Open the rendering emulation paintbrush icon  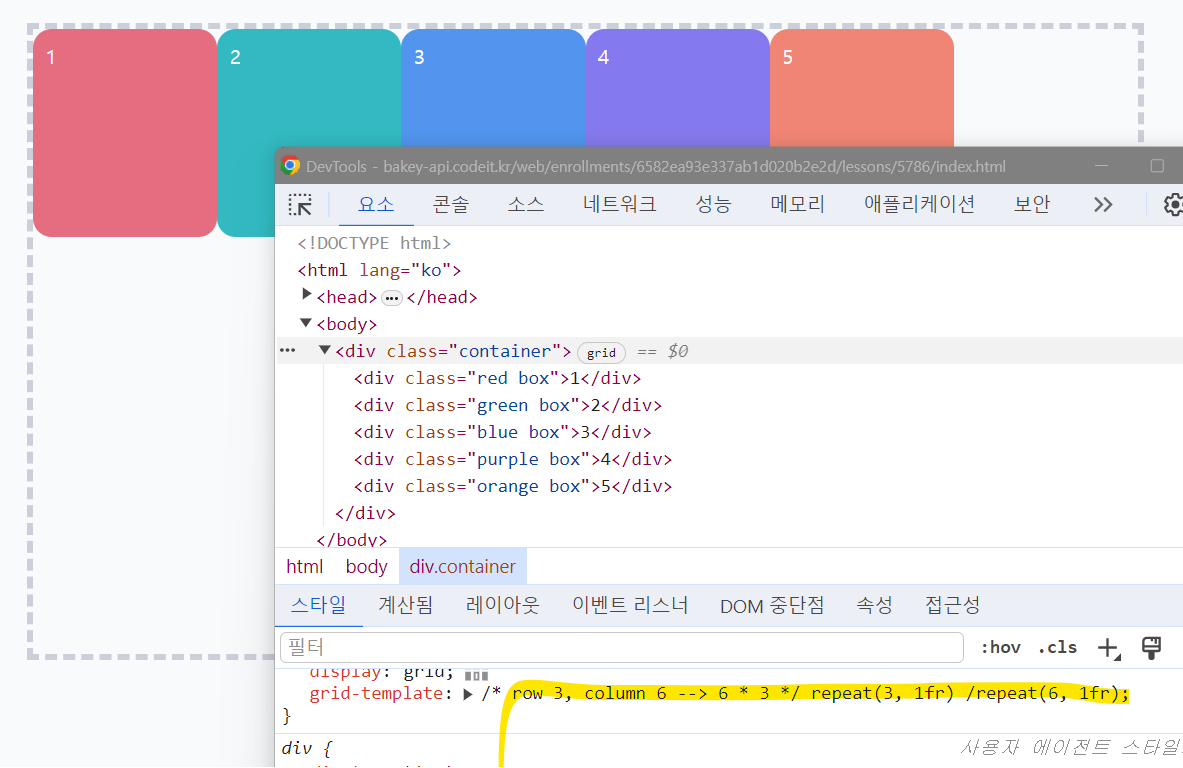(x=1151, y=647)
